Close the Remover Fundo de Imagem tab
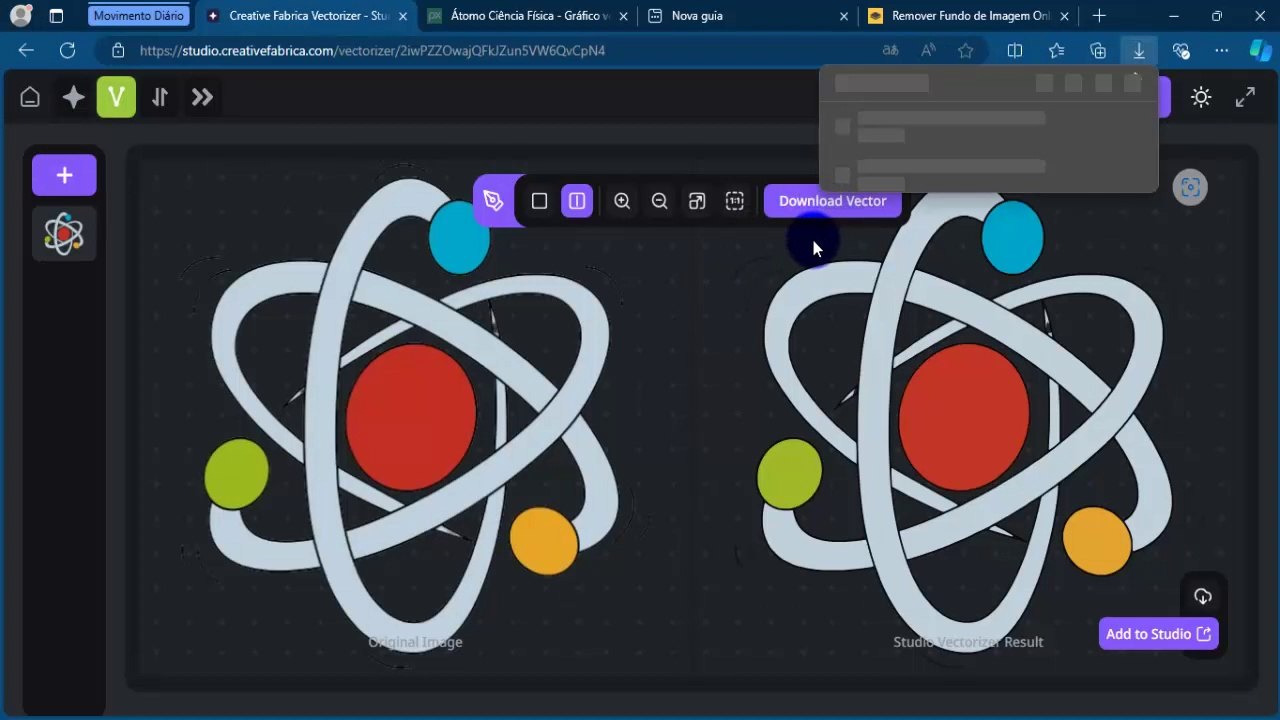This screenshot has width=1280, height=720. [x=1064, y=16]
